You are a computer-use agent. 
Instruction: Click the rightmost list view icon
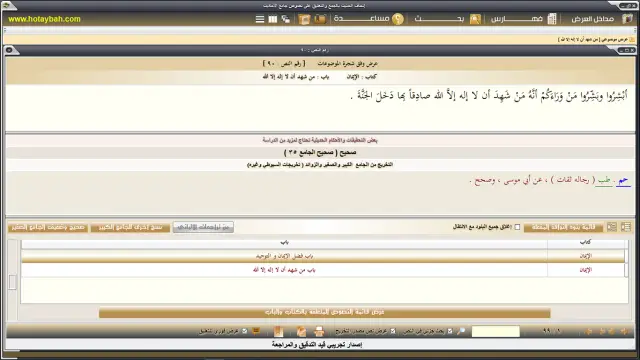click(x=626, y=227)
